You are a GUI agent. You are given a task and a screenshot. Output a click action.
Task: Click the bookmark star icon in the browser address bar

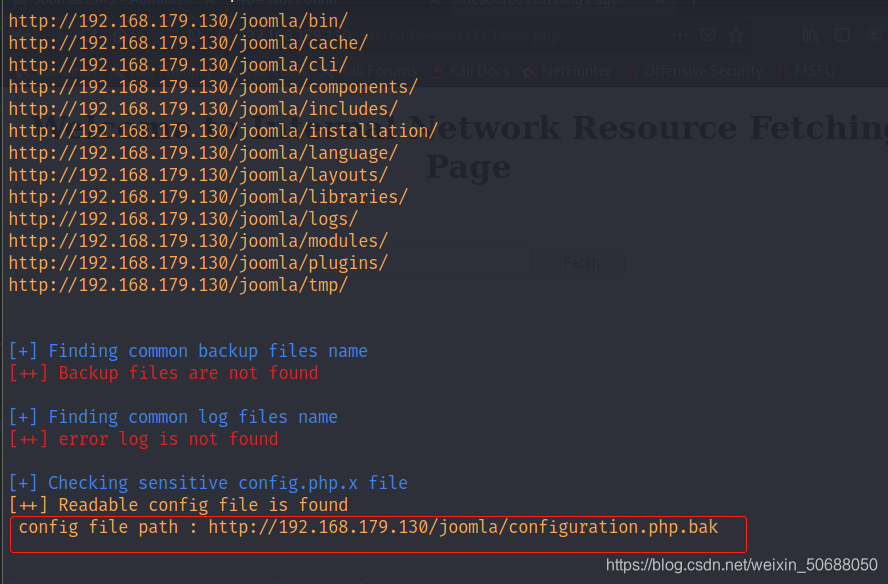click(x=736, y=36)
